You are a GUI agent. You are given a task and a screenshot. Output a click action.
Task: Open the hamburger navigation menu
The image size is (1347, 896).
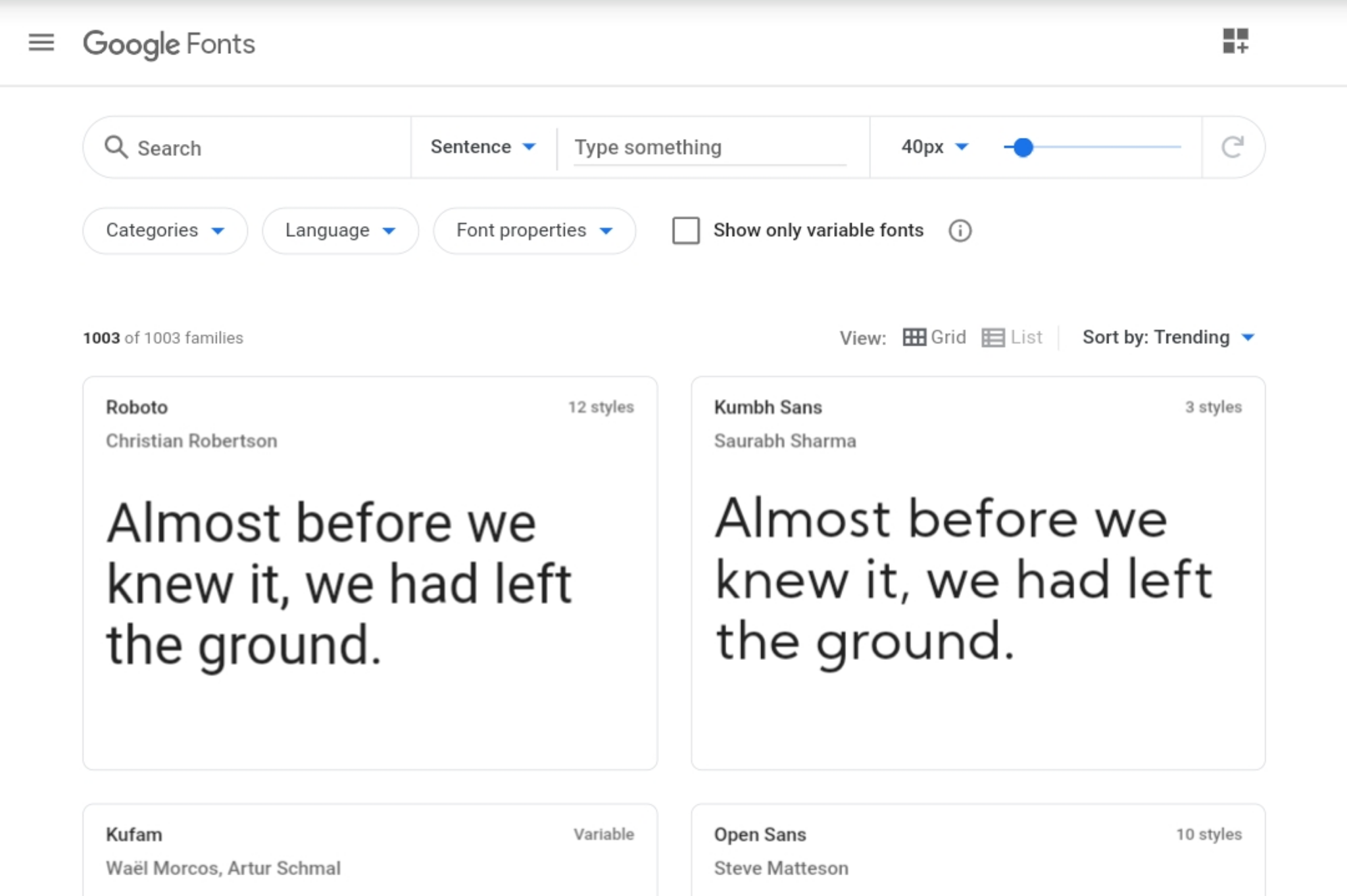[41, 43]
